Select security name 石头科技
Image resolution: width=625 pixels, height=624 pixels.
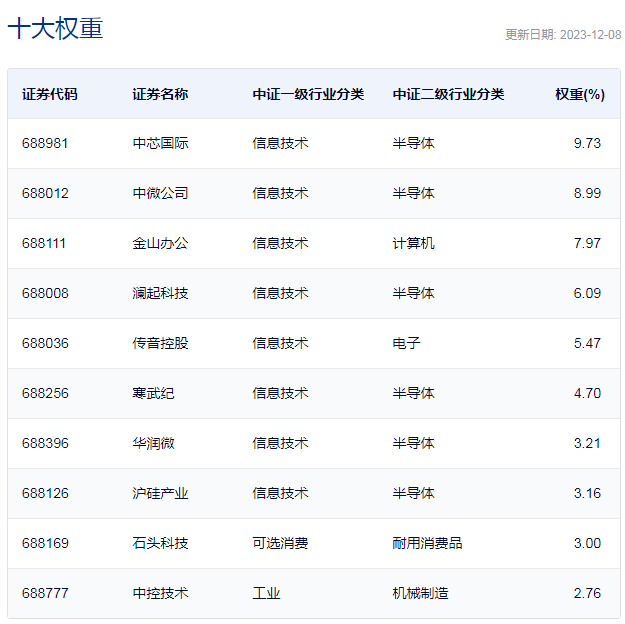[160, 543]
